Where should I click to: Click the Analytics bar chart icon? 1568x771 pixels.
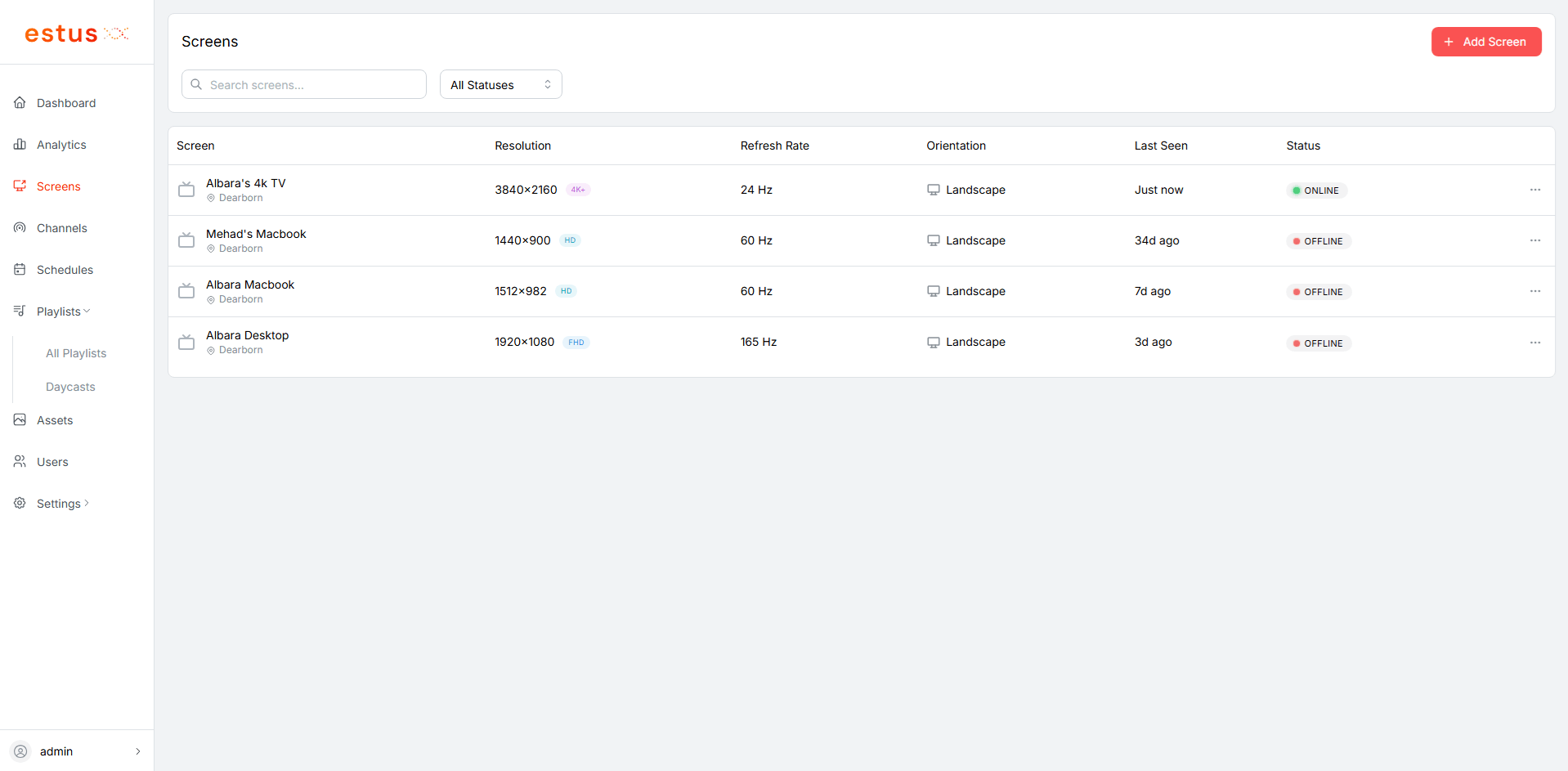[20, 144]
